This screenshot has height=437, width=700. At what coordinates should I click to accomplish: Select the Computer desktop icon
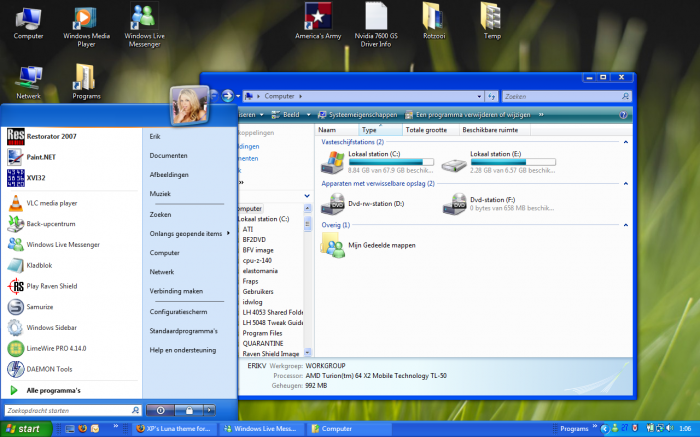[x=28, y=23]
